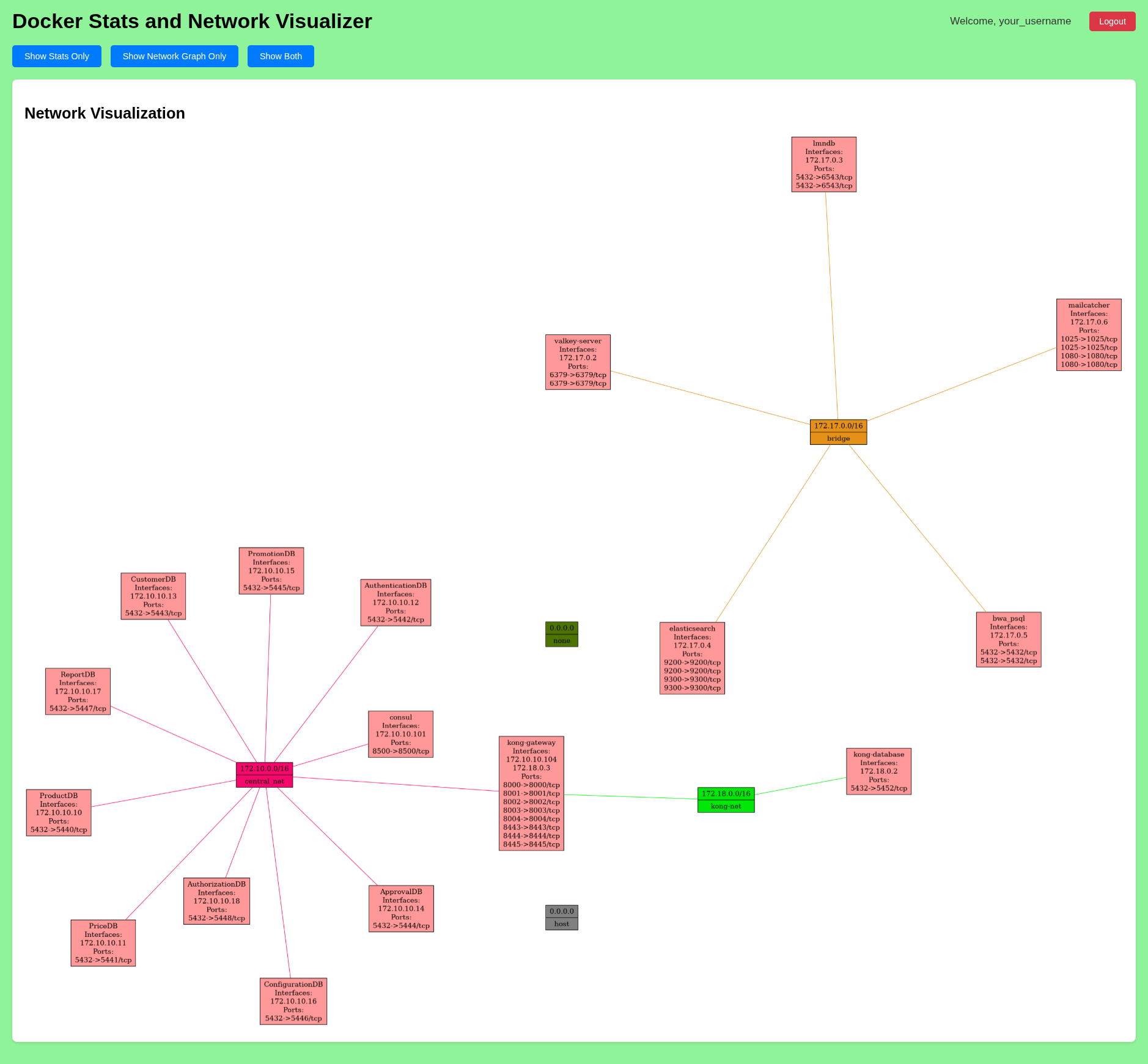Screen dimensions: 1148x1064
Task: Select the ConfigurationDB container node
Action: 293,1001
